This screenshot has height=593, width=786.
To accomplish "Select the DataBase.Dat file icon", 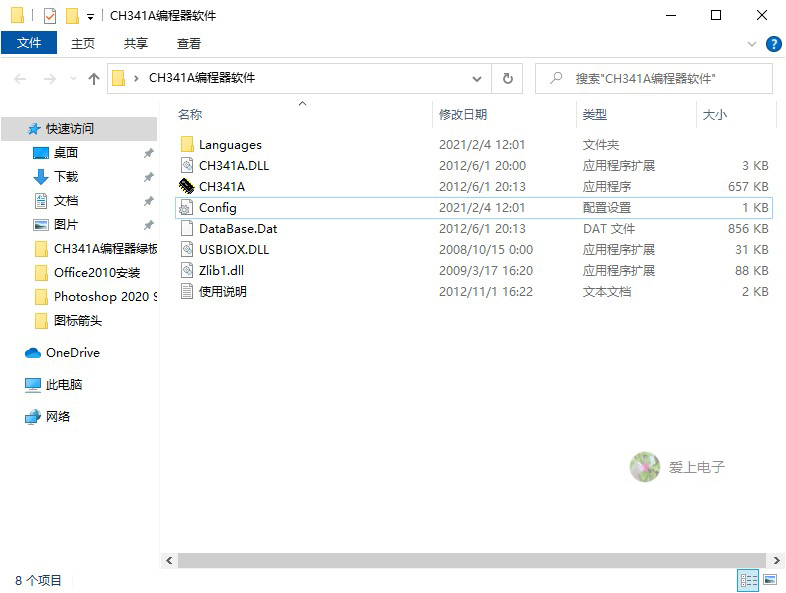I will coord(187,229).
